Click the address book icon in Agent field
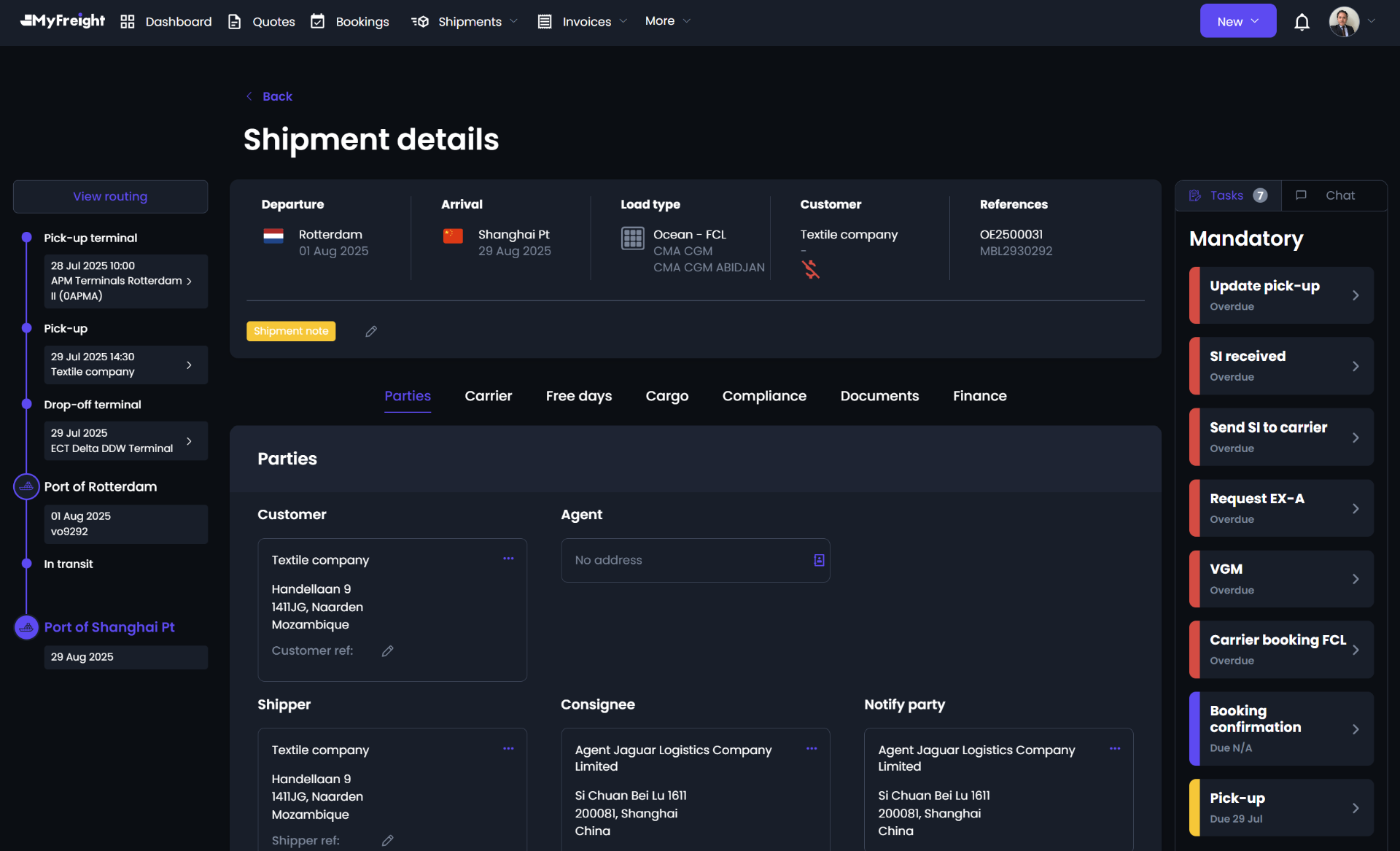This screenshot has width=1400, height=851. pos(818,560)
